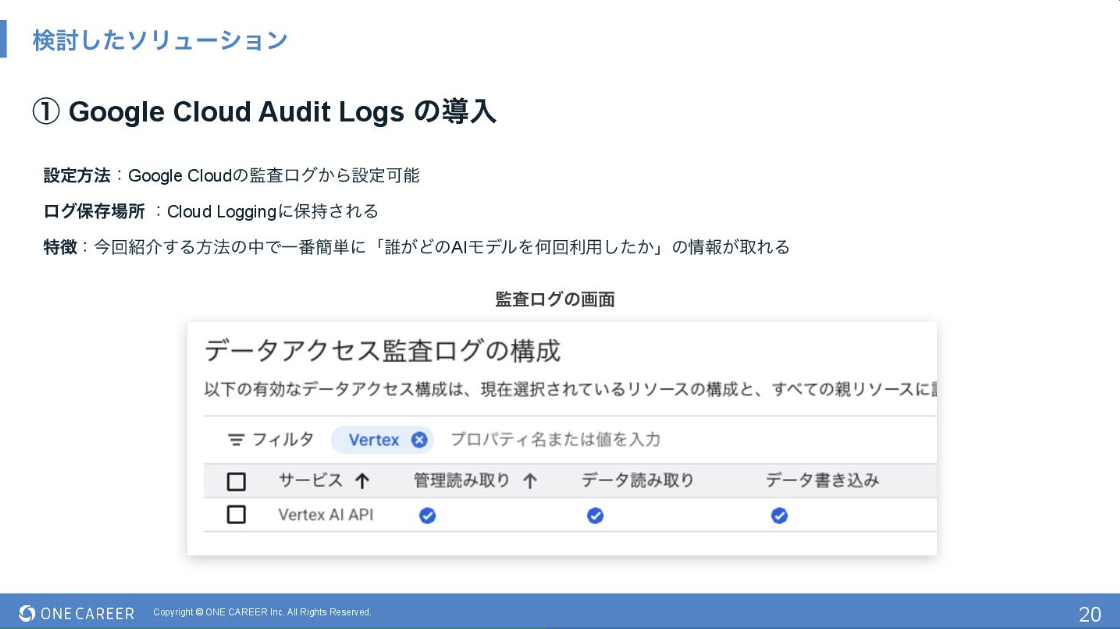Image resolution: width=1120 pixels, height=629 pixels.
Task: Select the Vertex filter chip label
Action: (373, 440)
